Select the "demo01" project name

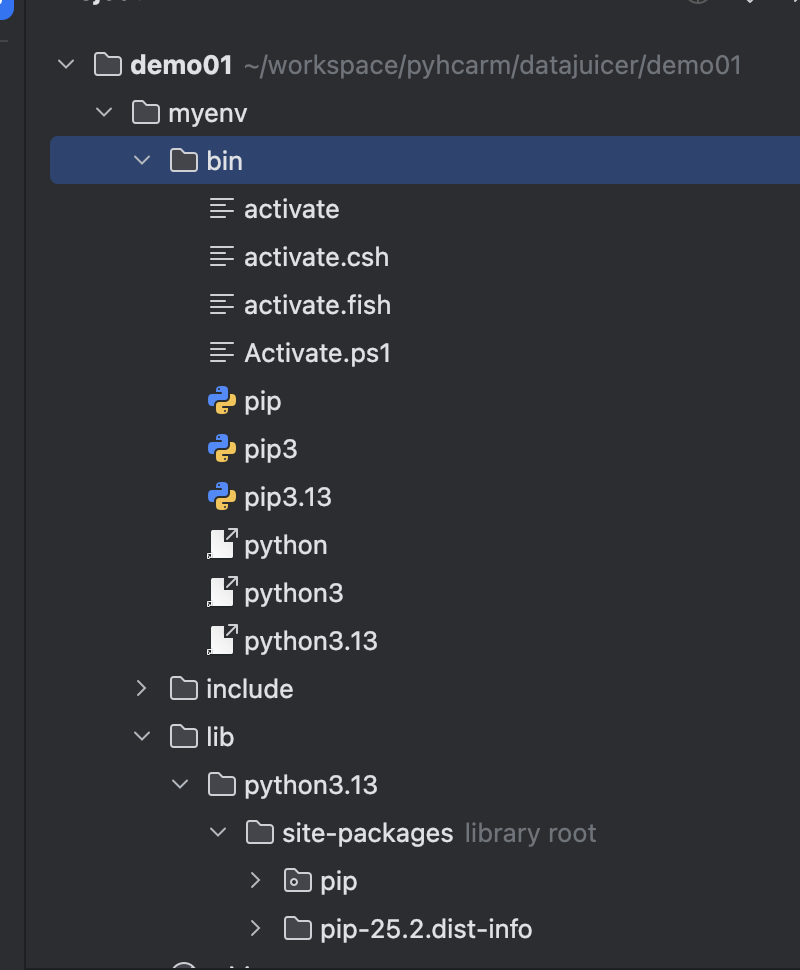point(181,65)
